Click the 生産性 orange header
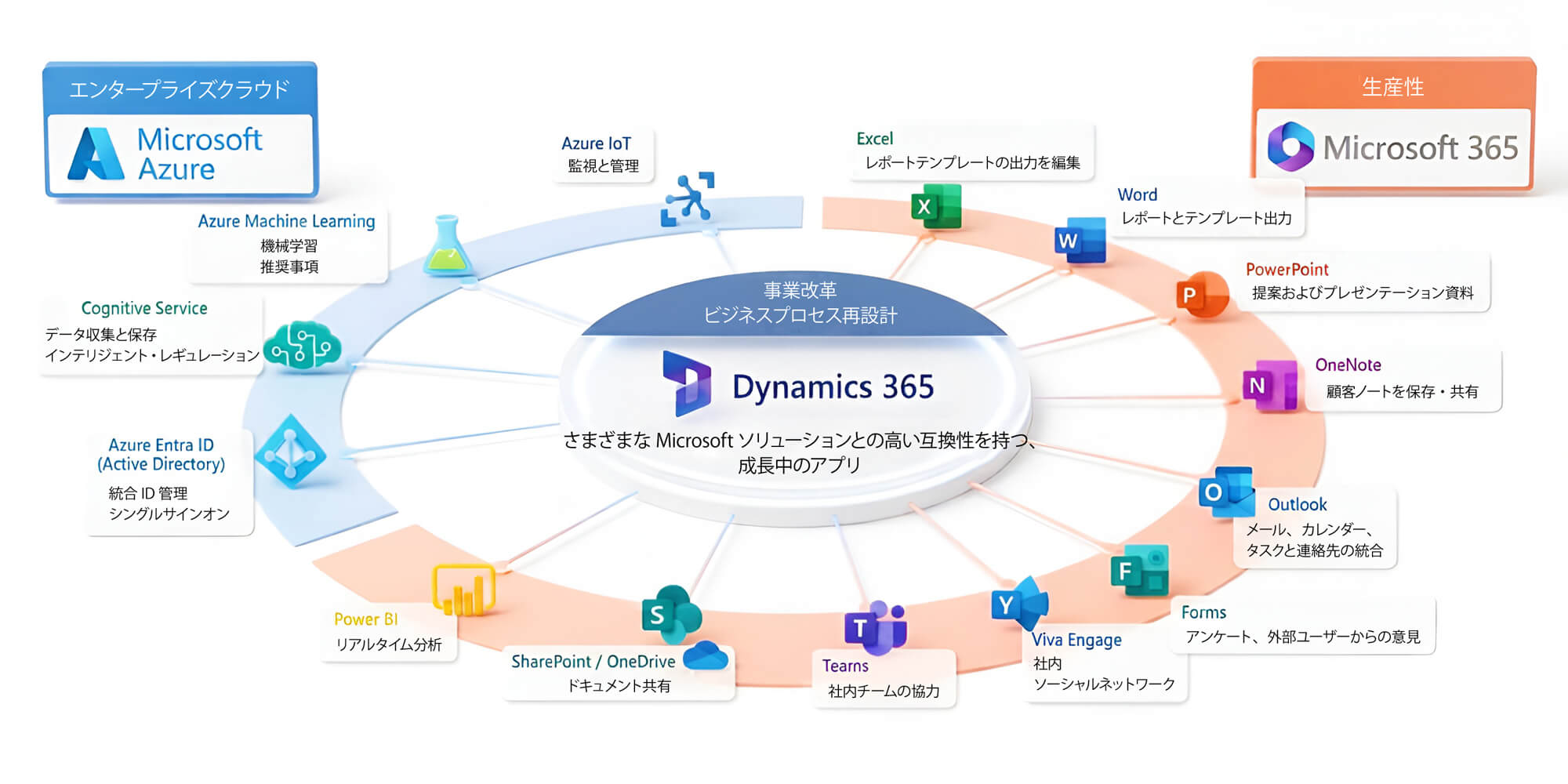 (1392, 86)
